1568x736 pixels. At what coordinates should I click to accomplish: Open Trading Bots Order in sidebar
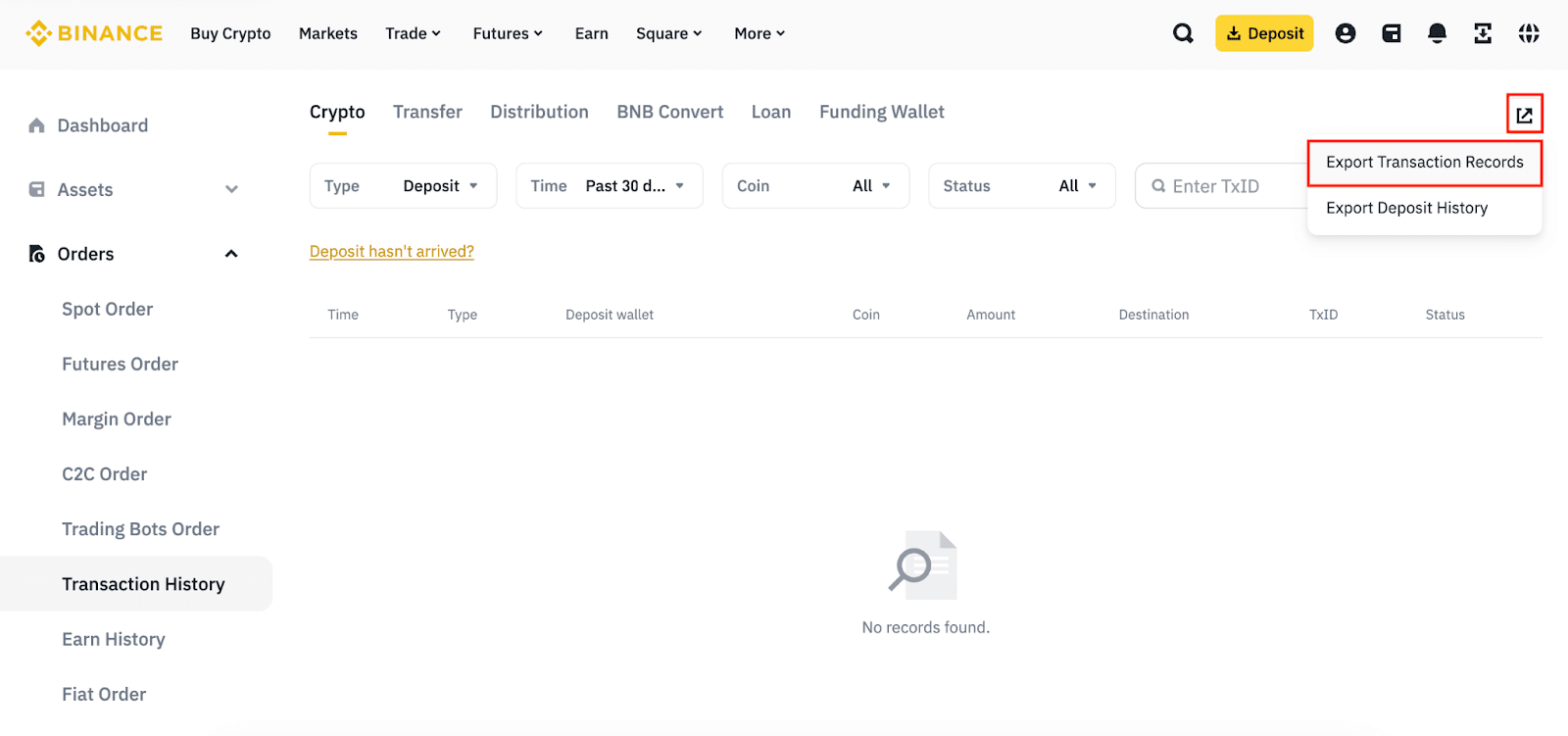[x=141, y=529]
